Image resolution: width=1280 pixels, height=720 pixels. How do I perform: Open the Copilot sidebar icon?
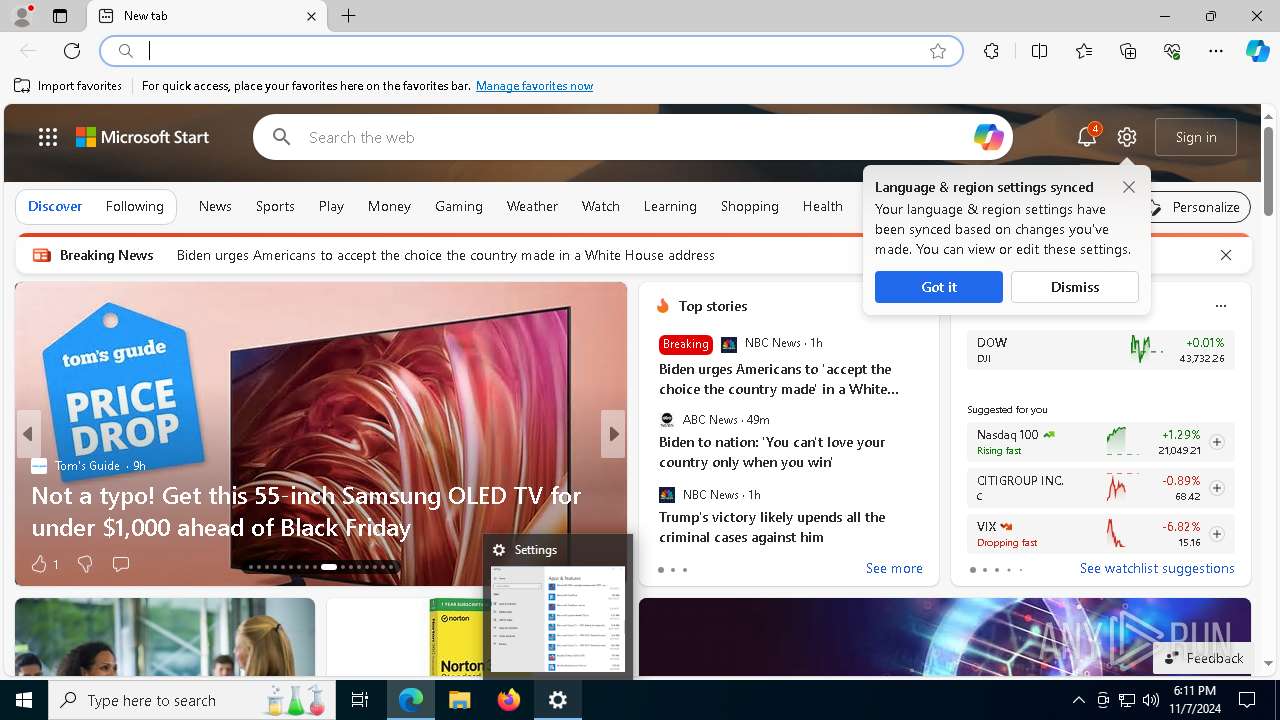[x=1257, y=51]
